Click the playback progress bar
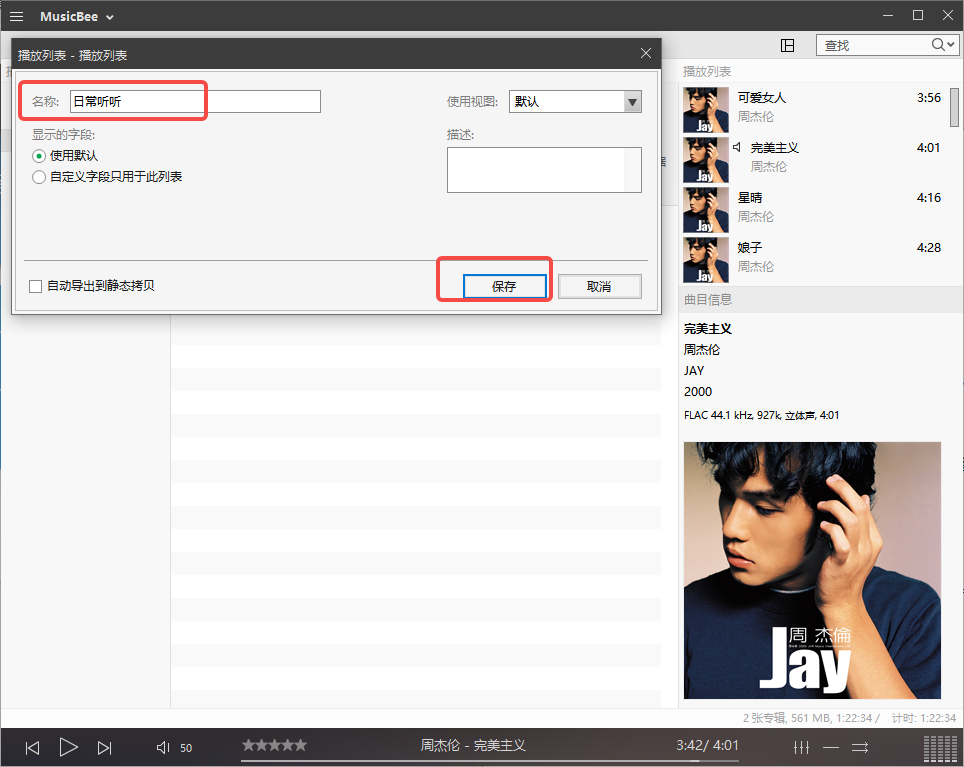964x767 pixels. 489,761
